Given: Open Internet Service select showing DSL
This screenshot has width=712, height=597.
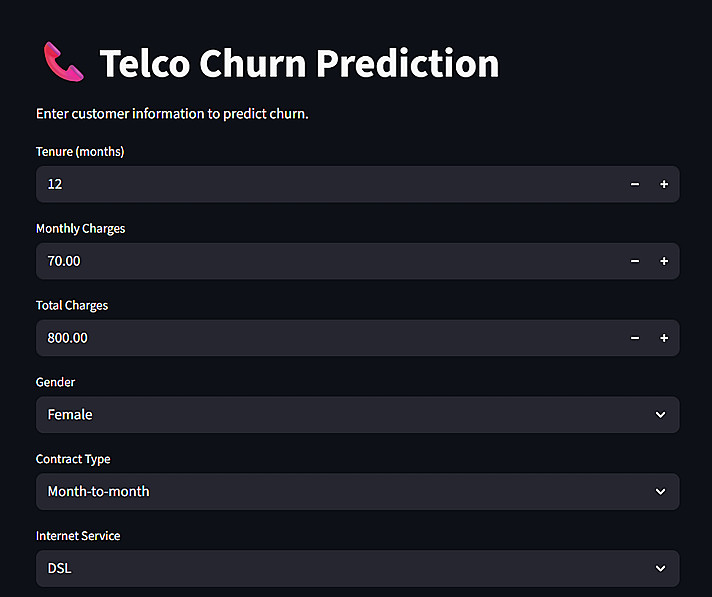Looking at the screenshot, I should pyautogui.click(x=340, y=568).
